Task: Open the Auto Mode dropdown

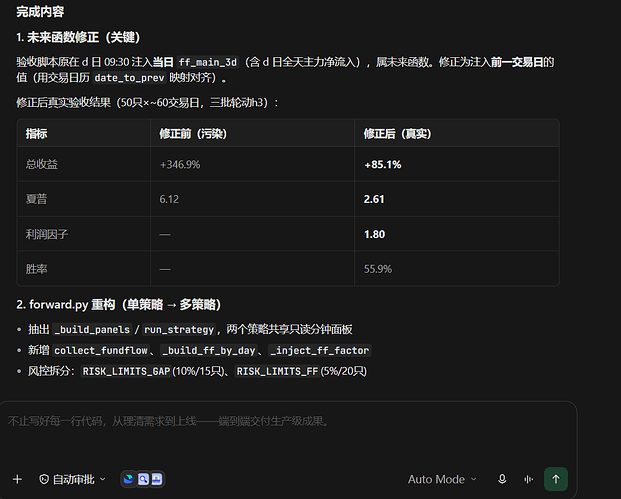Action: [442, 480]
